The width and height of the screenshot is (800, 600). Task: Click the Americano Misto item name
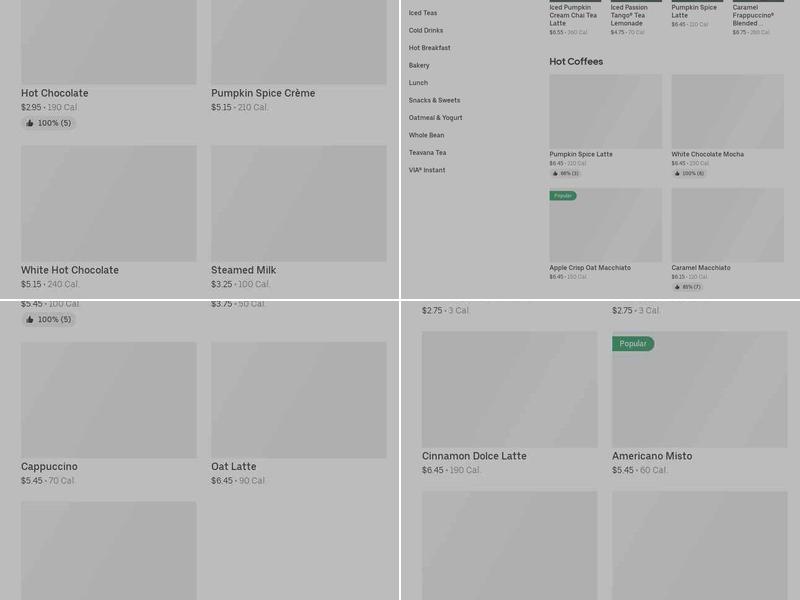click(x=652, y=456)
